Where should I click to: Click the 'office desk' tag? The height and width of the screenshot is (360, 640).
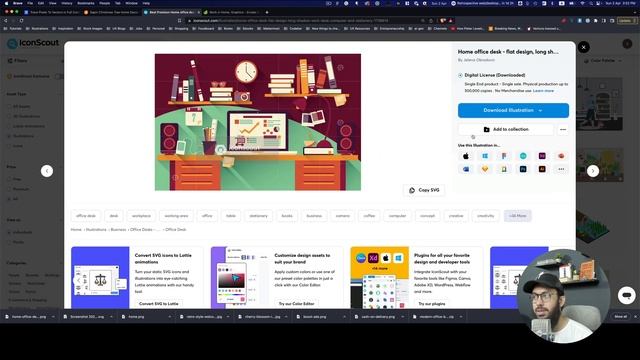click(86, 216)
